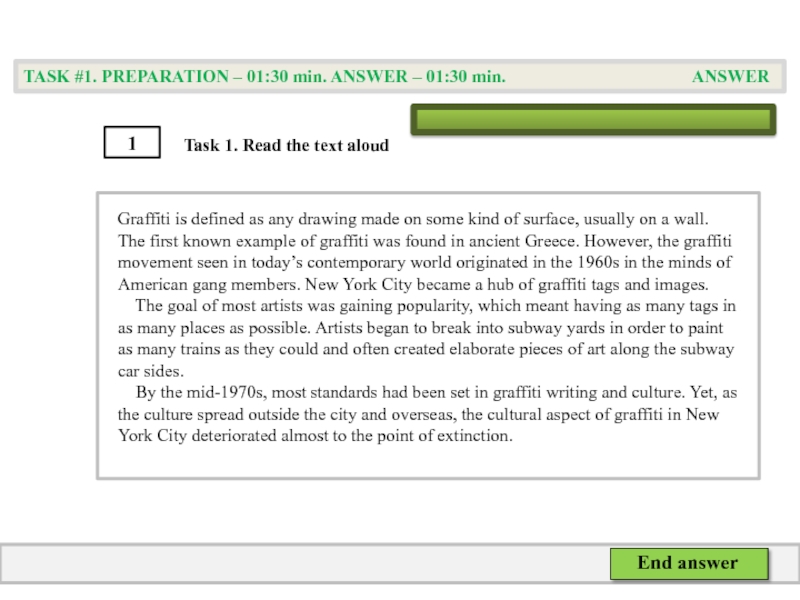Select the task number 1 box

pyautogui.click(x=131, y=142)
